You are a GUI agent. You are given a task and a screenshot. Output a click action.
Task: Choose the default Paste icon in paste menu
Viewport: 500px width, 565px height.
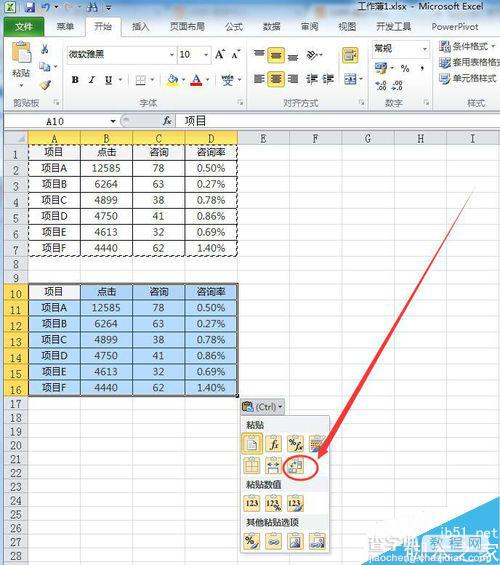pyautogui.click(x=251, y=443)
